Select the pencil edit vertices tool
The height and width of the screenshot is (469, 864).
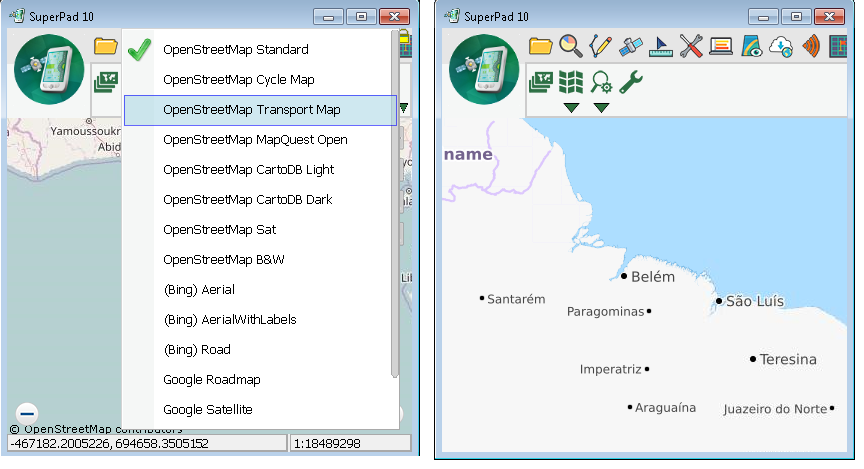tap(600, 46)
